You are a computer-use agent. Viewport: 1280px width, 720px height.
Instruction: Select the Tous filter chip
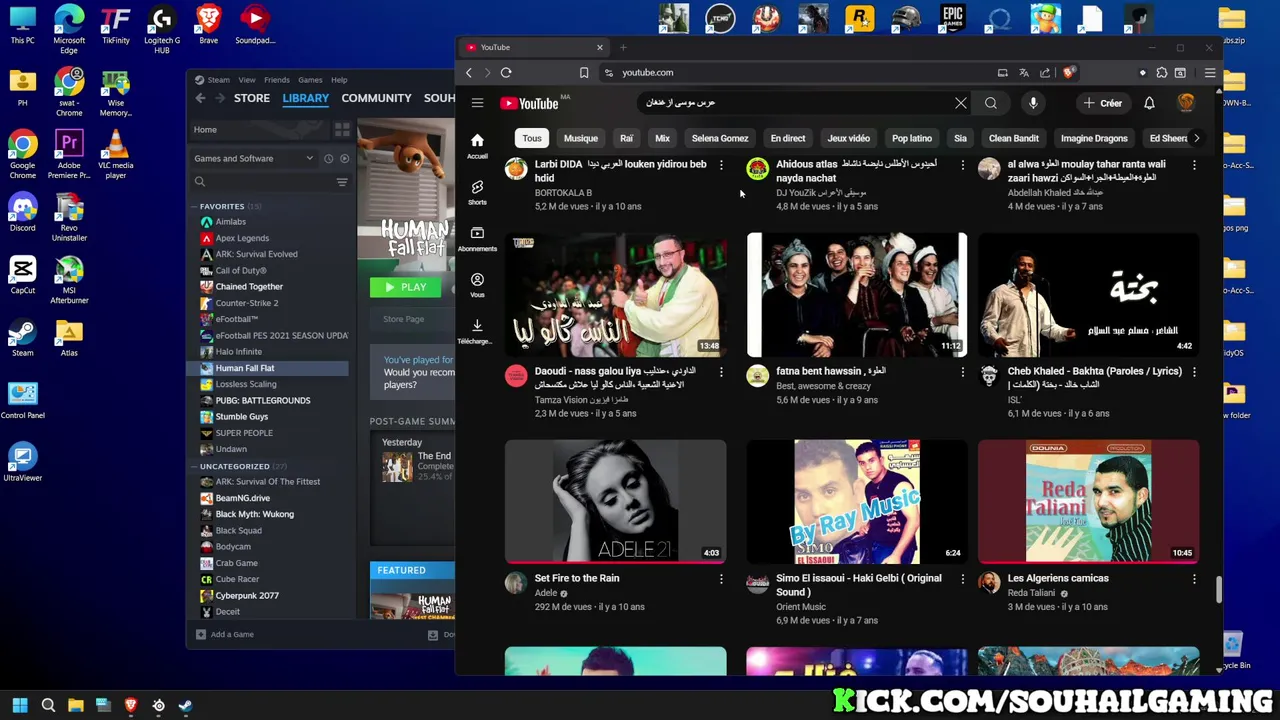coord(532,138)
